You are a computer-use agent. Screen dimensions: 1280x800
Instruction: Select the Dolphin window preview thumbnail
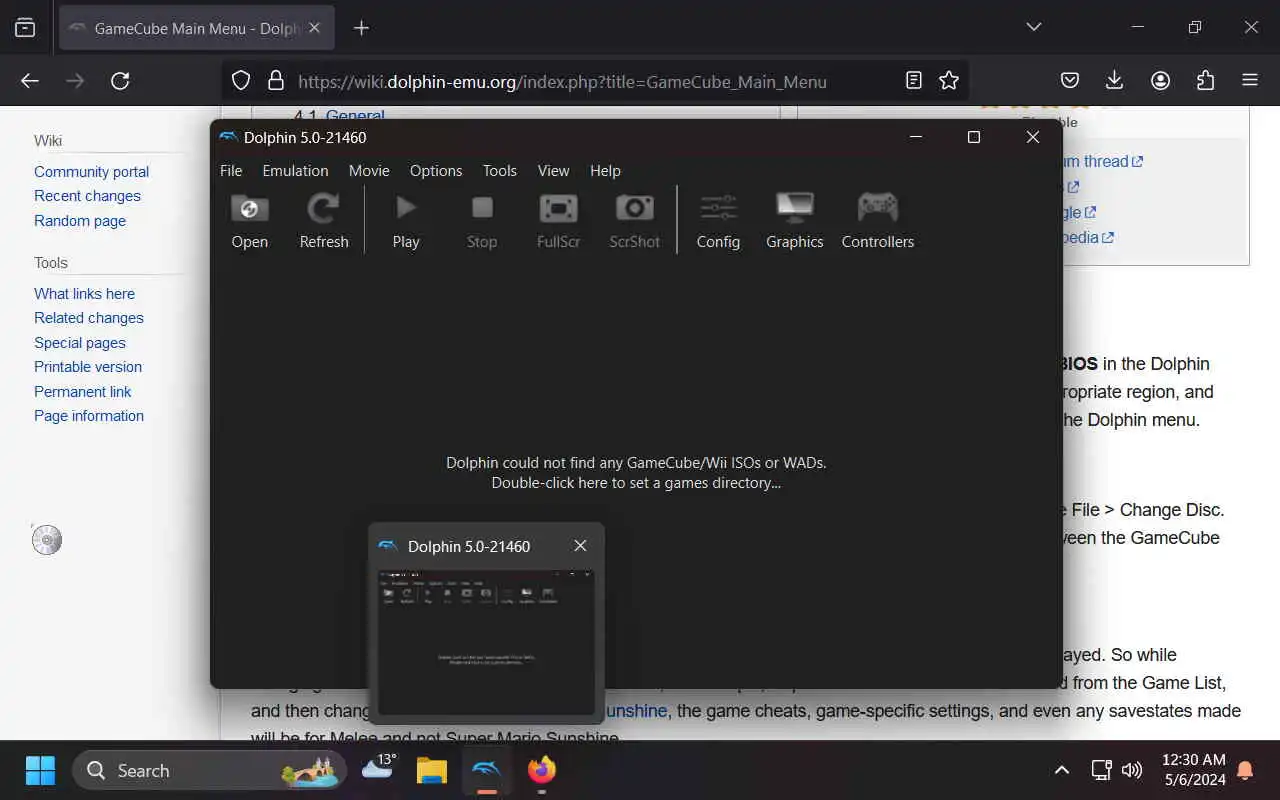click(x=486, y=641)
